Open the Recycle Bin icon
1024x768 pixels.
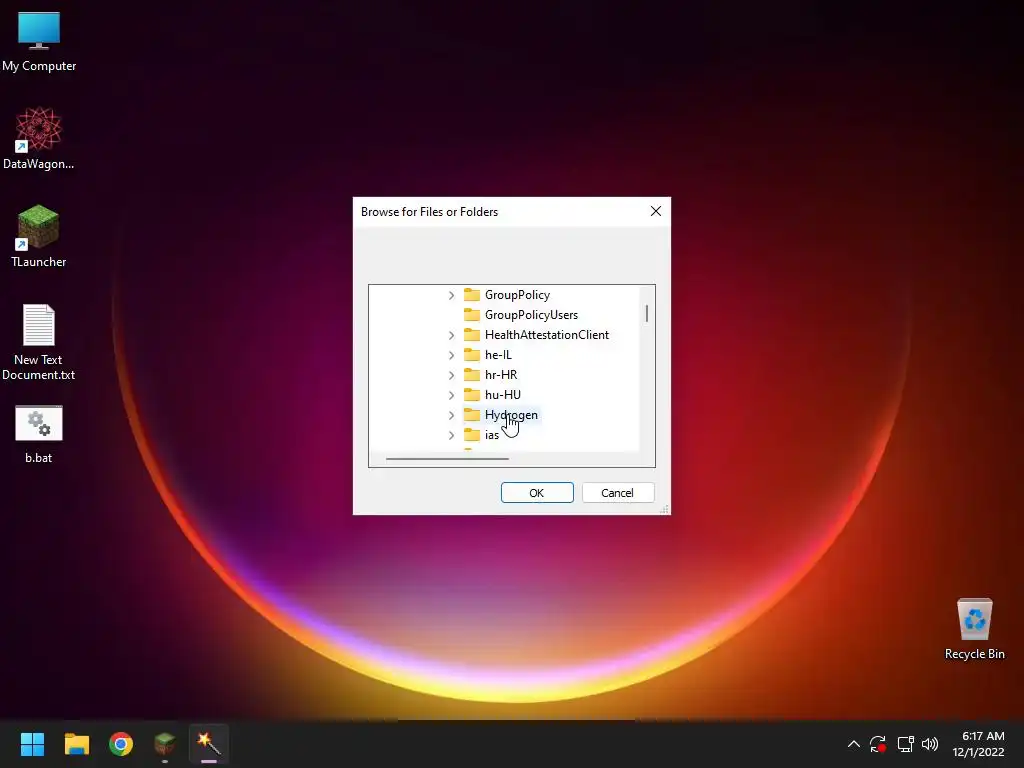point(974,629)
